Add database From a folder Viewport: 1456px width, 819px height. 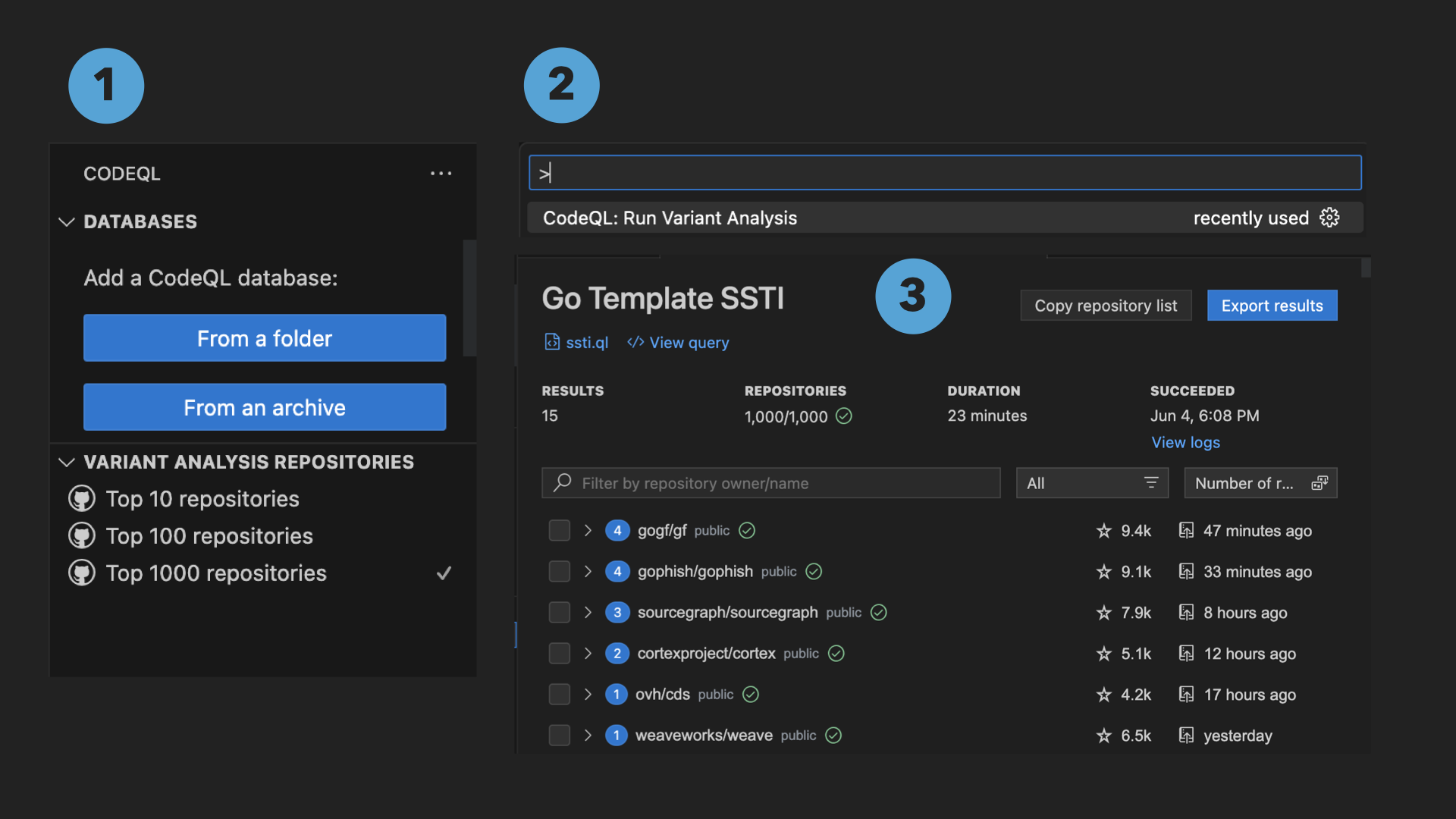pyautogui.click(x=265, y=338)
